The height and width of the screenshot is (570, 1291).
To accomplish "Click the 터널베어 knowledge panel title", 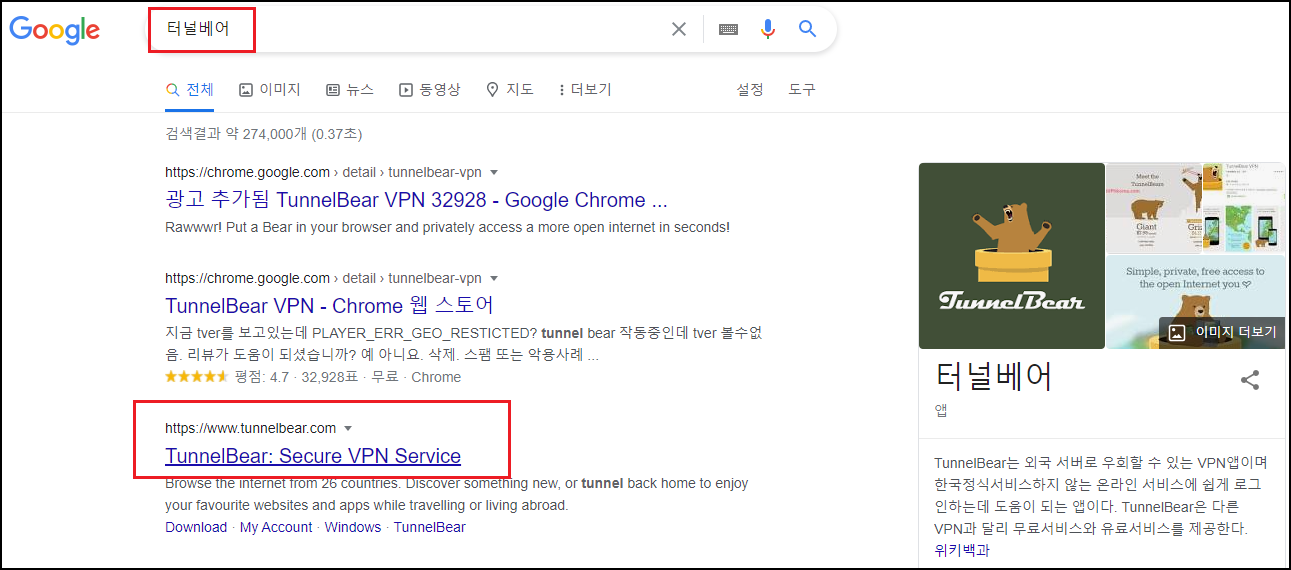I will (x=994, y=377).
